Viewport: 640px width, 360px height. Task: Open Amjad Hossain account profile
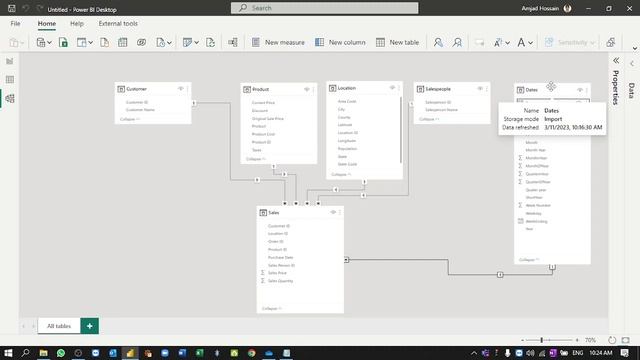[546, 8]
